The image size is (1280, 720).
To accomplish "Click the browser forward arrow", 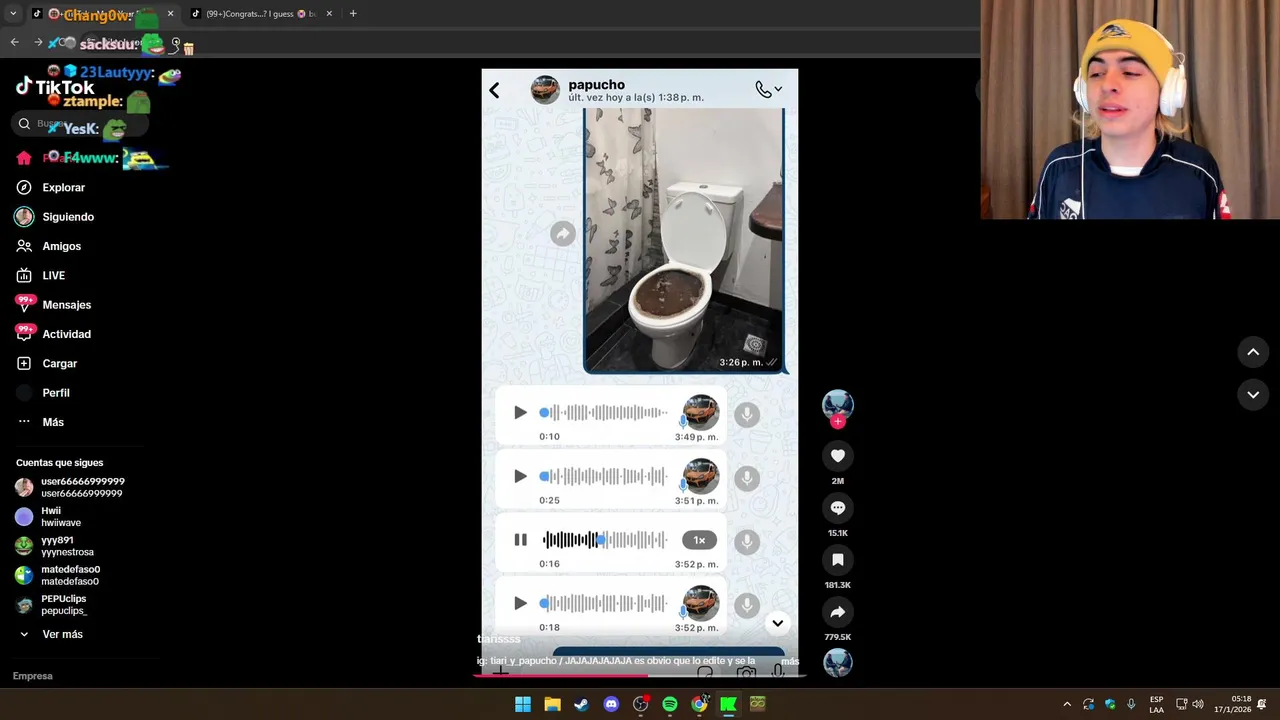I will coord(38,42).
